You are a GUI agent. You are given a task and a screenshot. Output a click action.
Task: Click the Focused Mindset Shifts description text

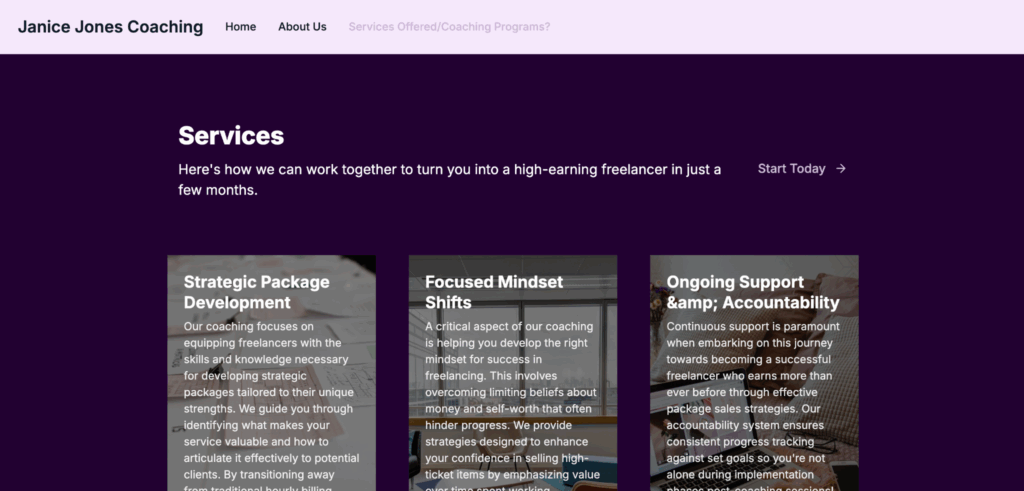(x=511, y=400)
